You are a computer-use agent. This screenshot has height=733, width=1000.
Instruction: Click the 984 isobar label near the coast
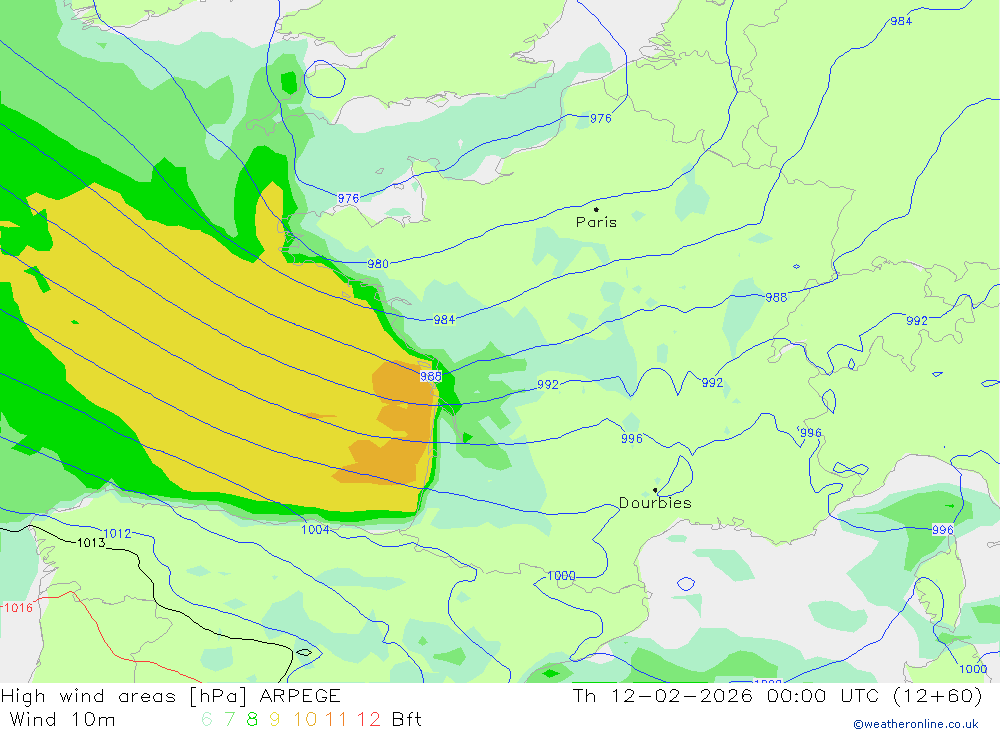444,320
